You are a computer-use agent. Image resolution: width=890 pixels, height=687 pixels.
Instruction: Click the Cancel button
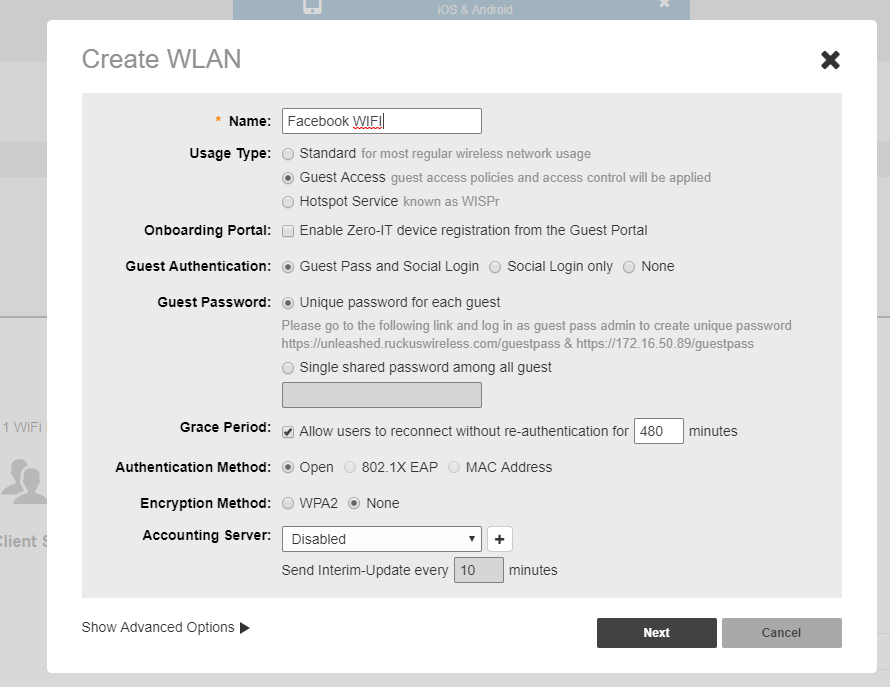tap(781, 633)
